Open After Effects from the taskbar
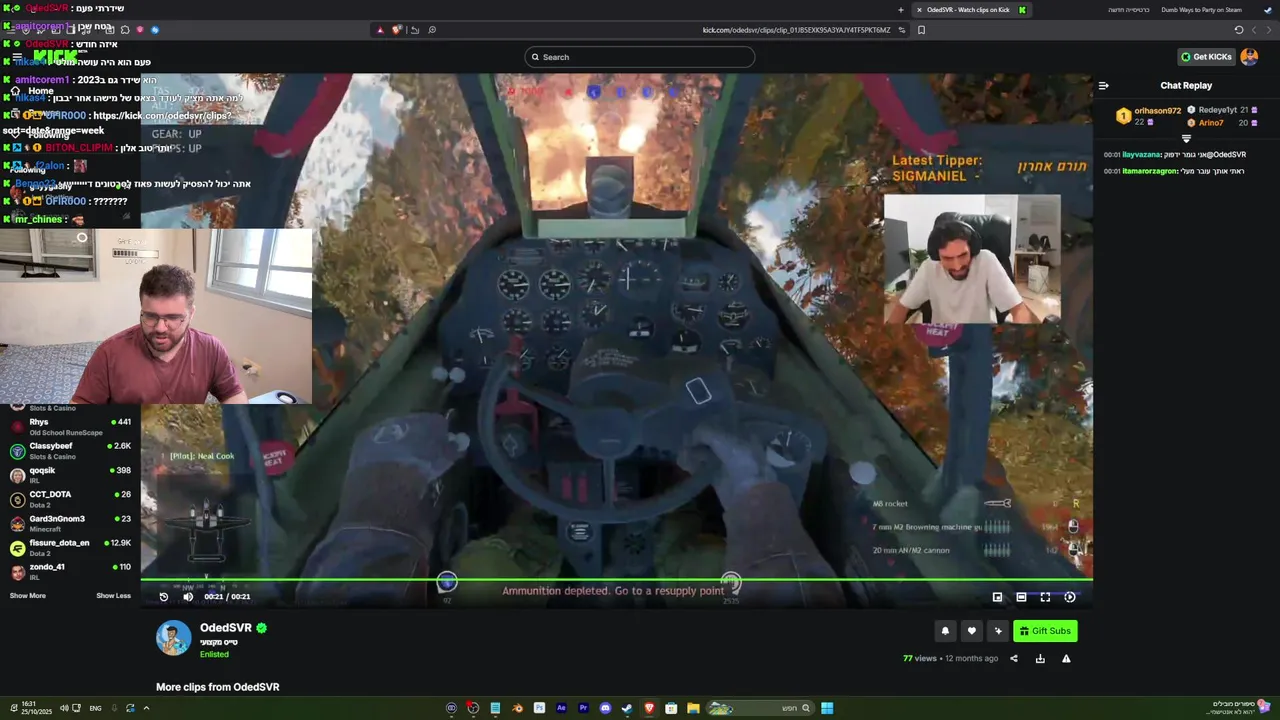 click(x=561, y=708)
